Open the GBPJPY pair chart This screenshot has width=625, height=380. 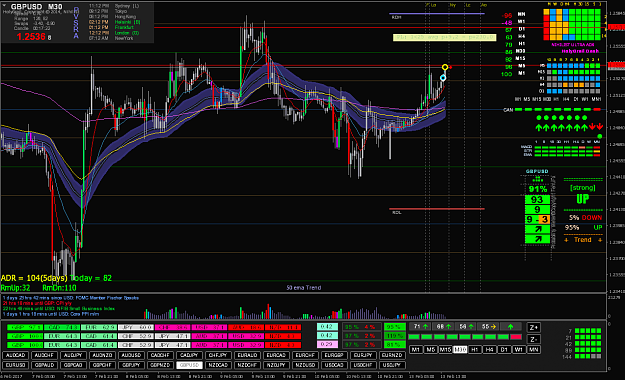pyautogui.click(x=131, y=365)
